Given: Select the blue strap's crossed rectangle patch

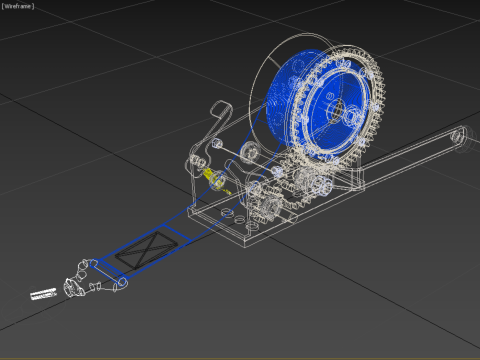Looking at the screenshot, I should [146, 250].
